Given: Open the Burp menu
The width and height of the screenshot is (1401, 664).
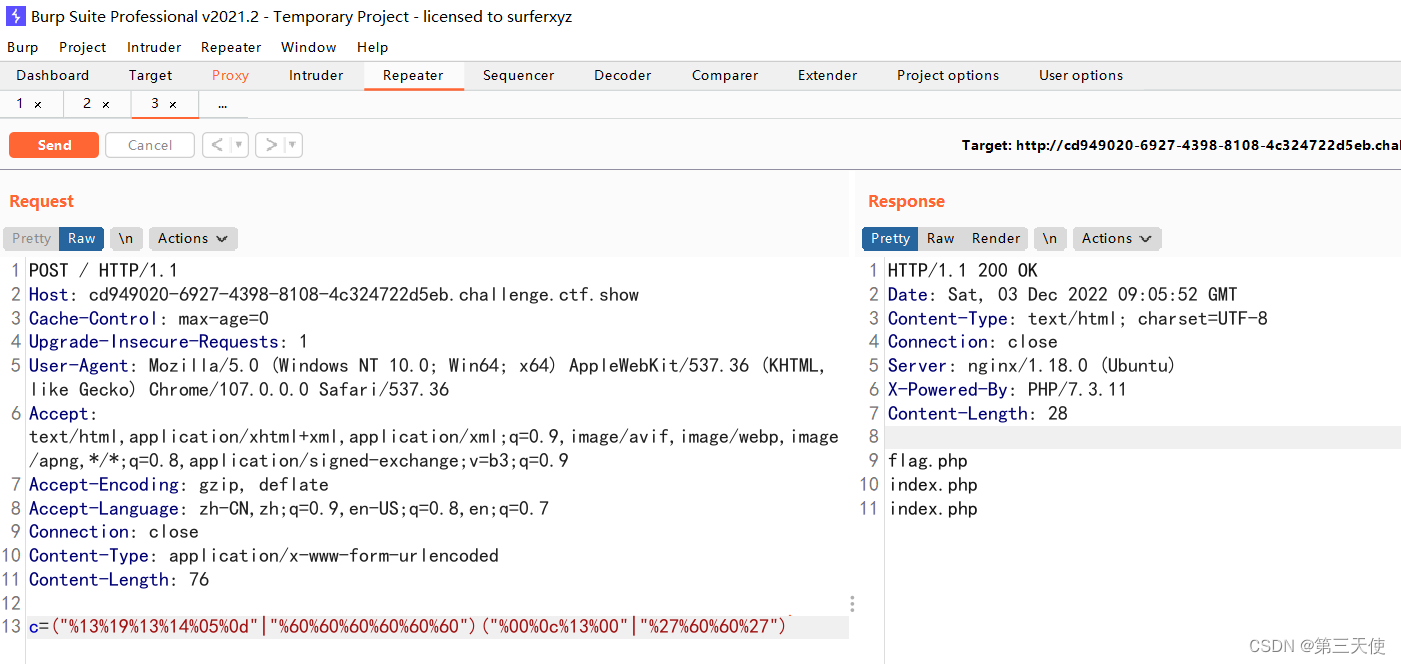Looking at the screenshot, I should tap(22, 47).
